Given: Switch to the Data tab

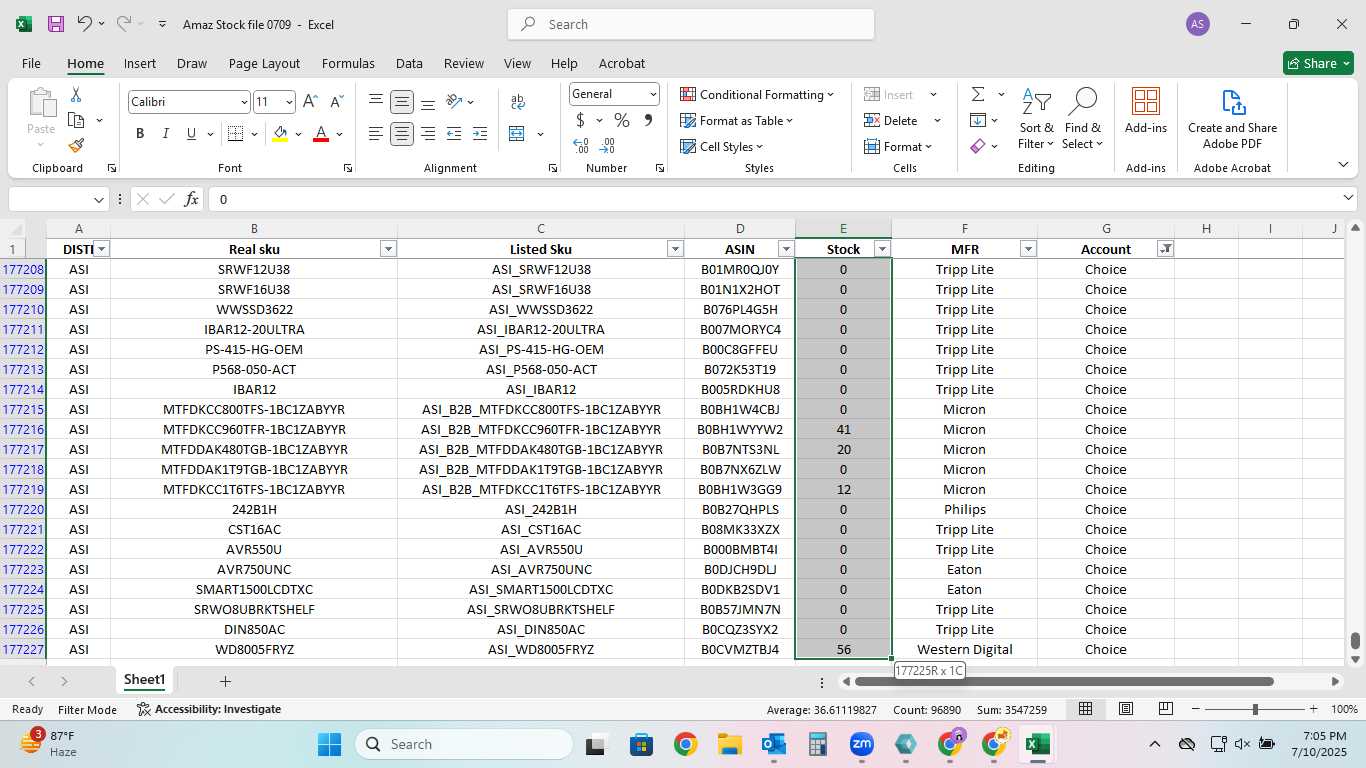Looking at the screenshot, I should tap(409, 63).
